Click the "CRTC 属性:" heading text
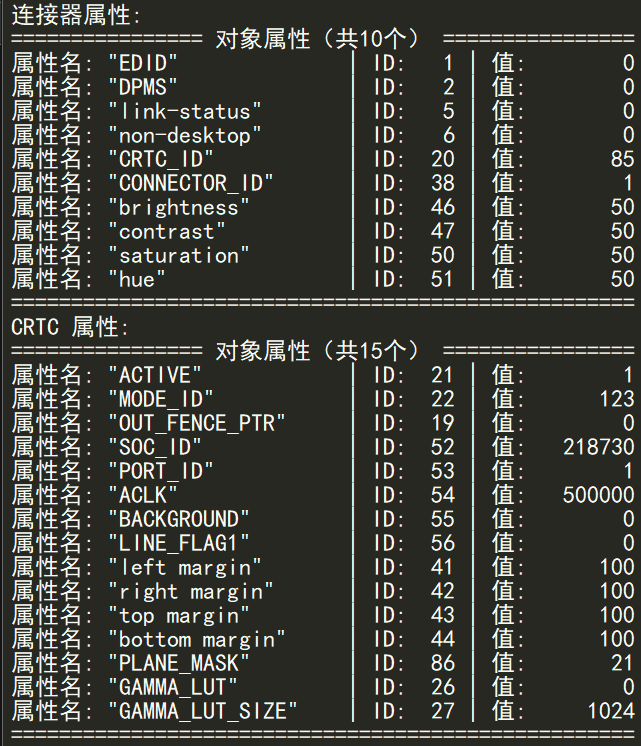The width and height of the screenshot is (641, 746). [70, 327]
